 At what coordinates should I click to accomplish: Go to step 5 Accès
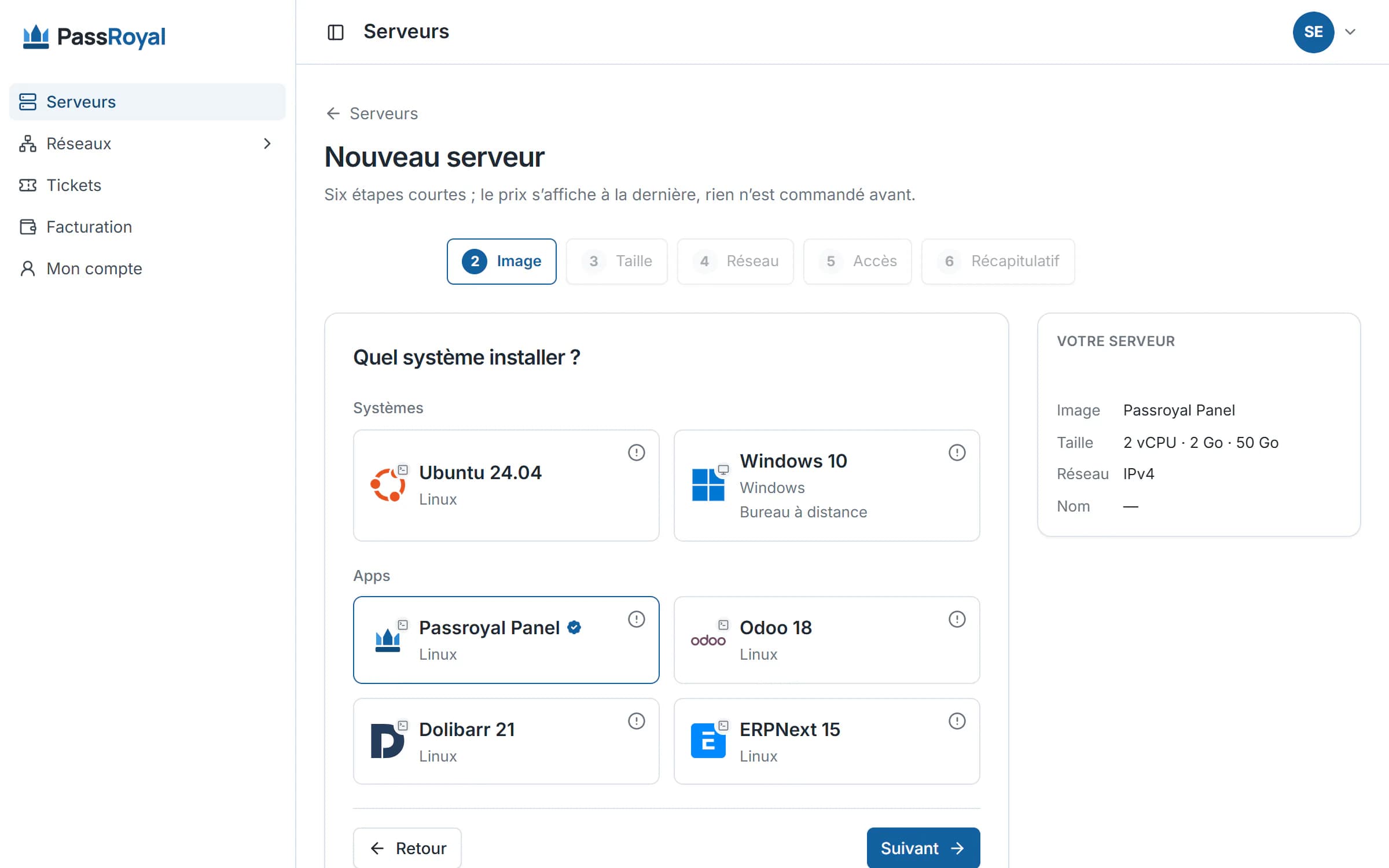click(x=857, y=262)
